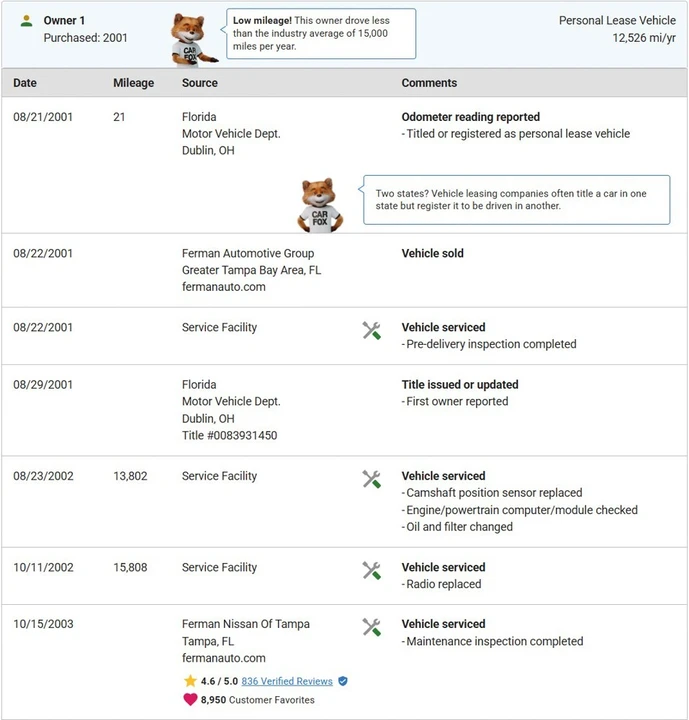Viewport: 689px width, 720px height.
Task: Open the 836 Verified Reviews link
Action: tap(287, 681)
